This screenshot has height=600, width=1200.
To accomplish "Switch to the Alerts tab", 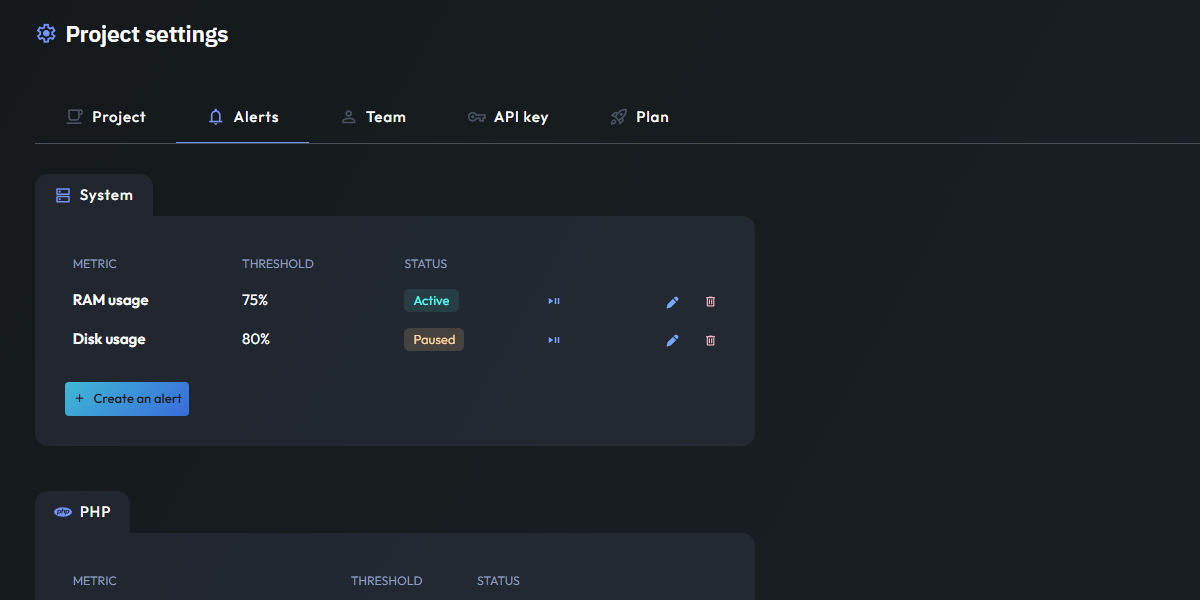I will pos(243,117).
